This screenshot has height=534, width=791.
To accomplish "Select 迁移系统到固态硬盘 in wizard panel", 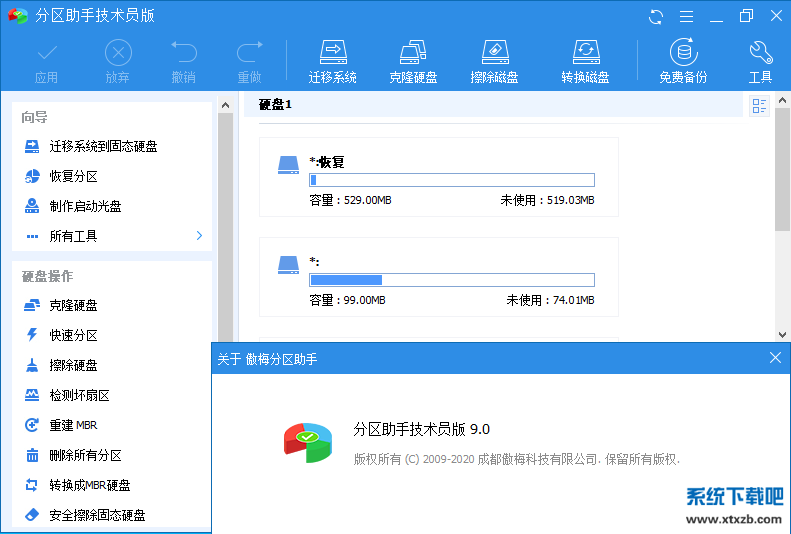I will [x=103, y=146].
